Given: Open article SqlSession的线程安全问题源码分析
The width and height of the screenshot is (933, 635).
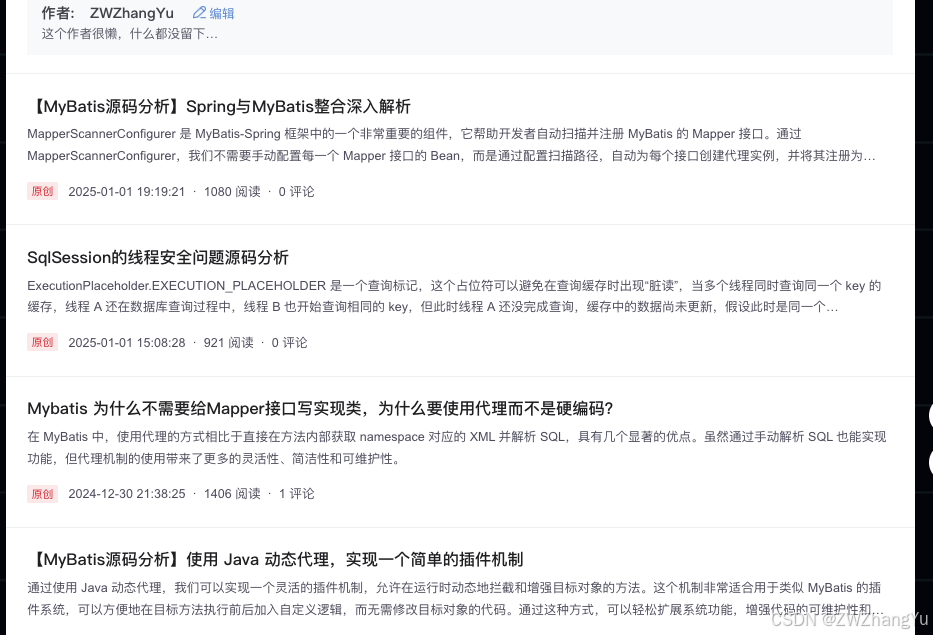Looking at the screenshot, I should [x=158, y=258].
